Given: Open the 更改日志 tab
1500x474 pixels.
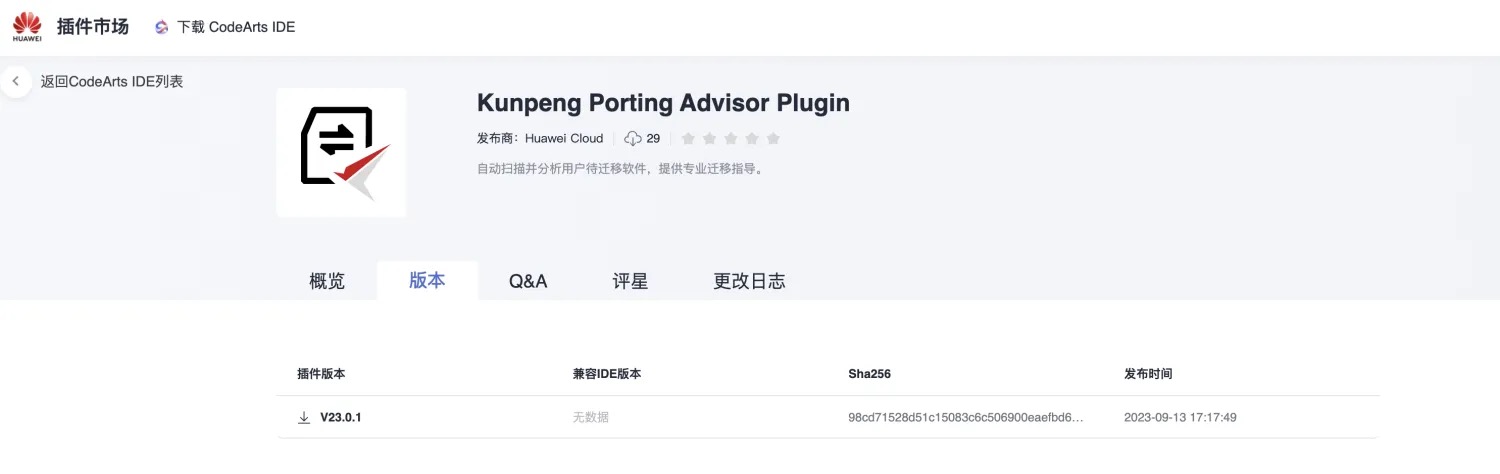Looking at the screenshot, I should pos(749,281).
